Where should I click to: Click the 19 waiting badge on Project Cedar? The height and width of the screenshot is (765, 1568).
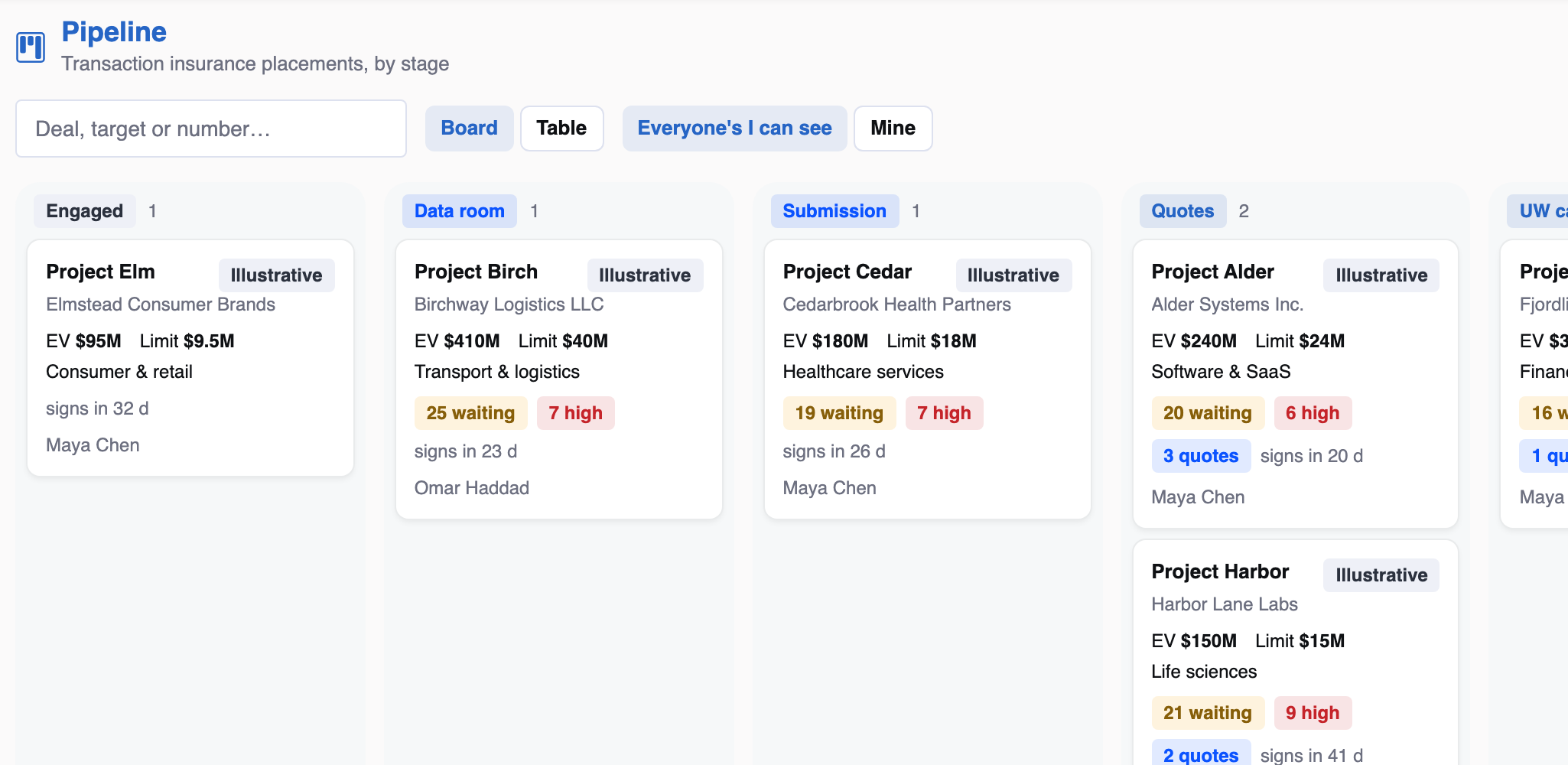click(x=839, y=413)
